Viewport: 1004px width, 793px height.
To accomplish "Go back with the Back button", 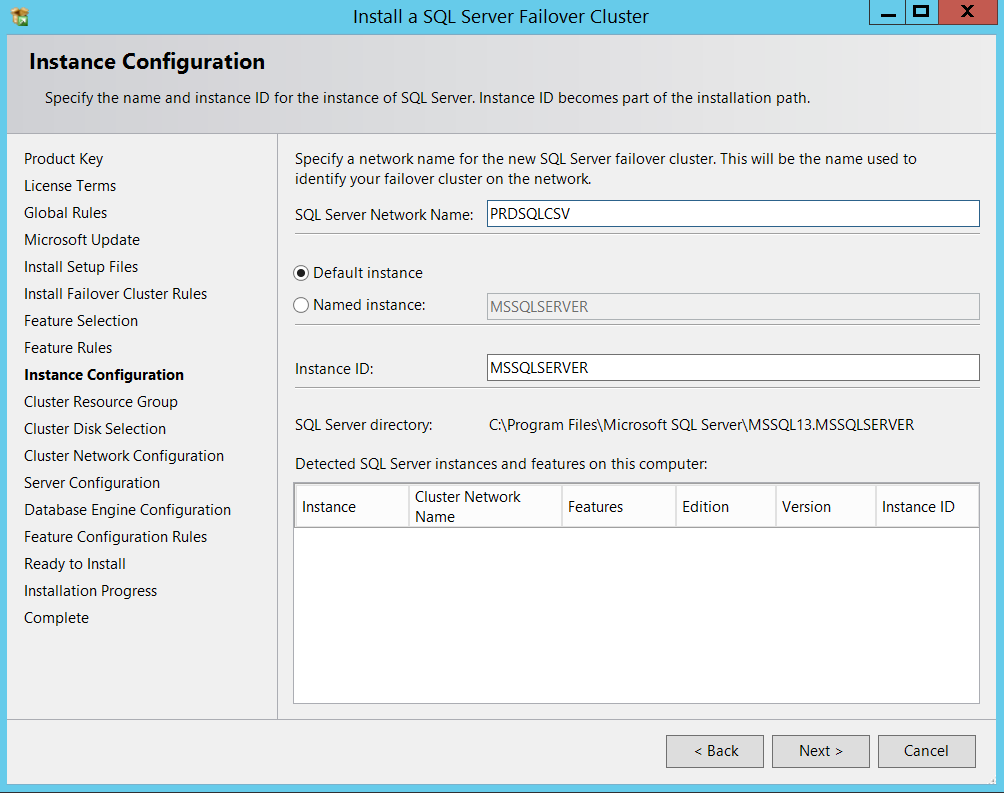I will (x=716, y=751).
